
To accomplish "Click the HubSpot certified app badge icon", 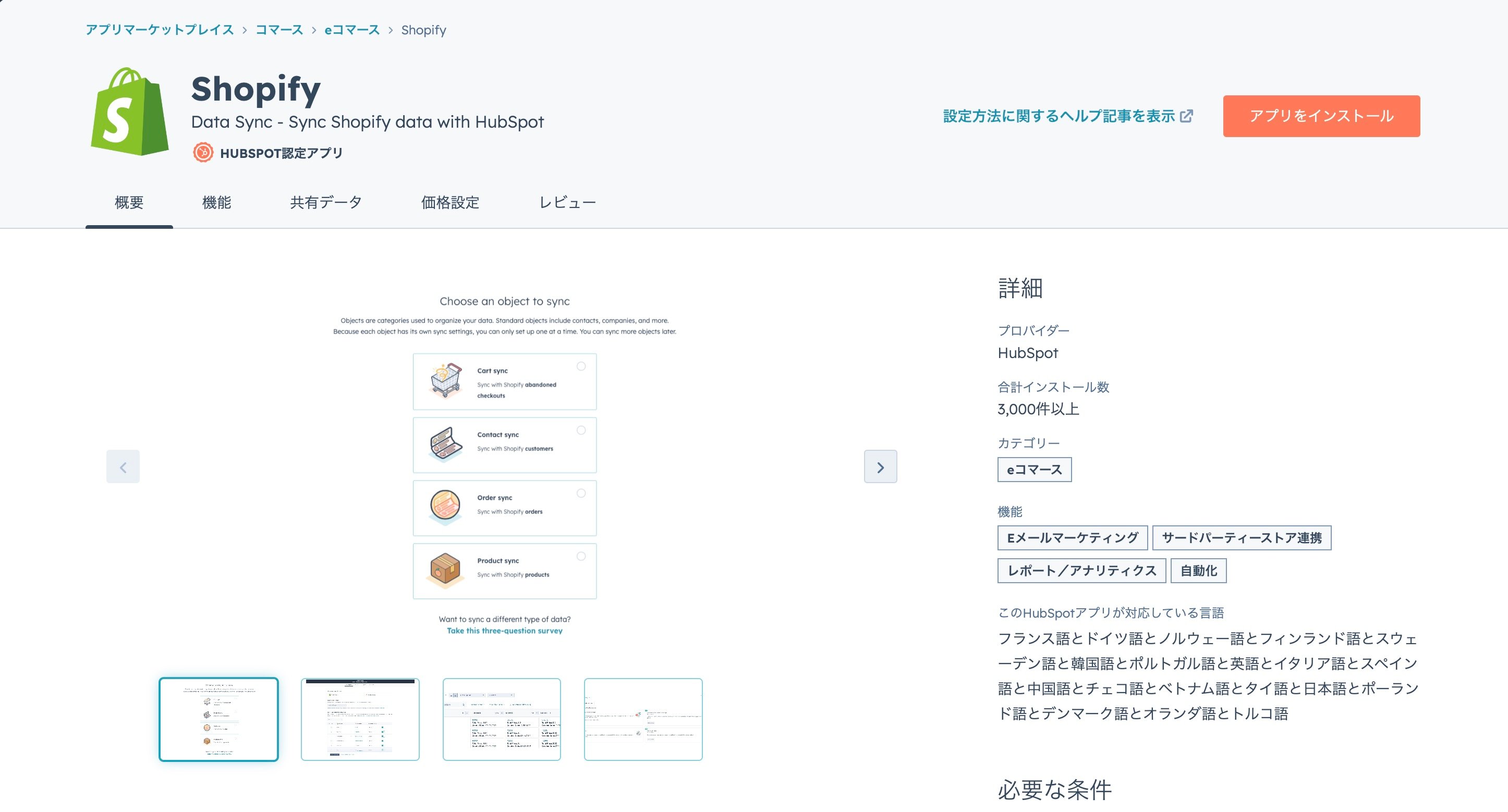I will [203, 153].
